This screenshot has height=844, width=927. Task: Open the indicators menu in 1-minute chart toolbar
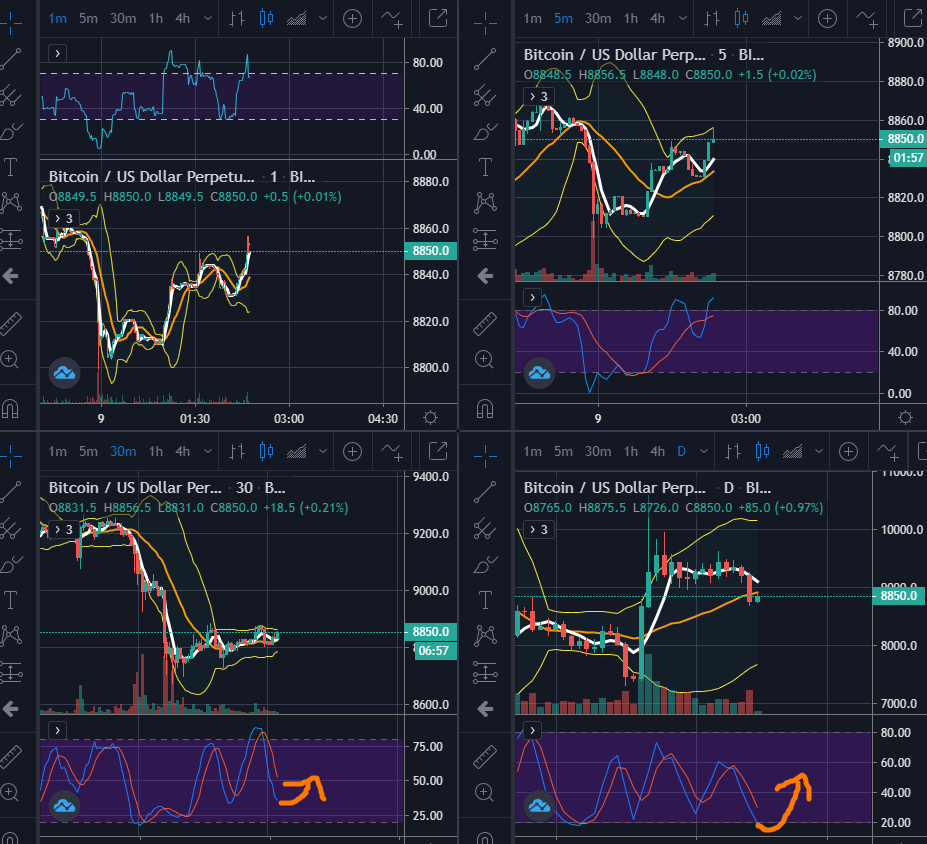pyautogui.click(x=391, y=19)
